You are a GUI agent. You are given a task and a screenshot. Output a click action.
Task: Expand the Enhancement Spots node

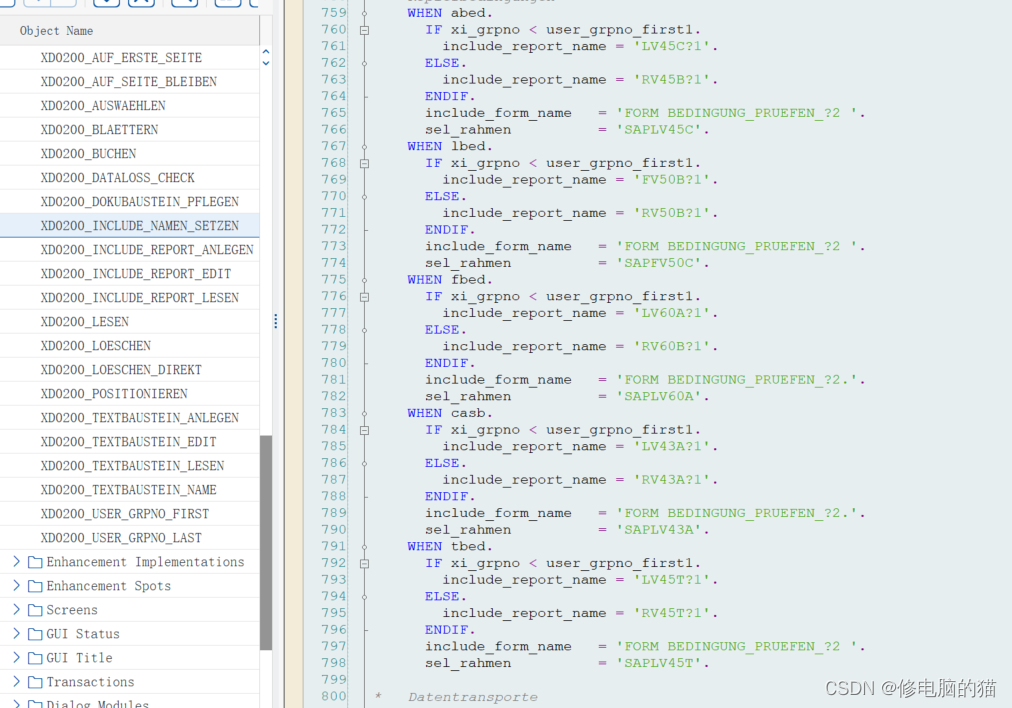click(x=17, y=586)
